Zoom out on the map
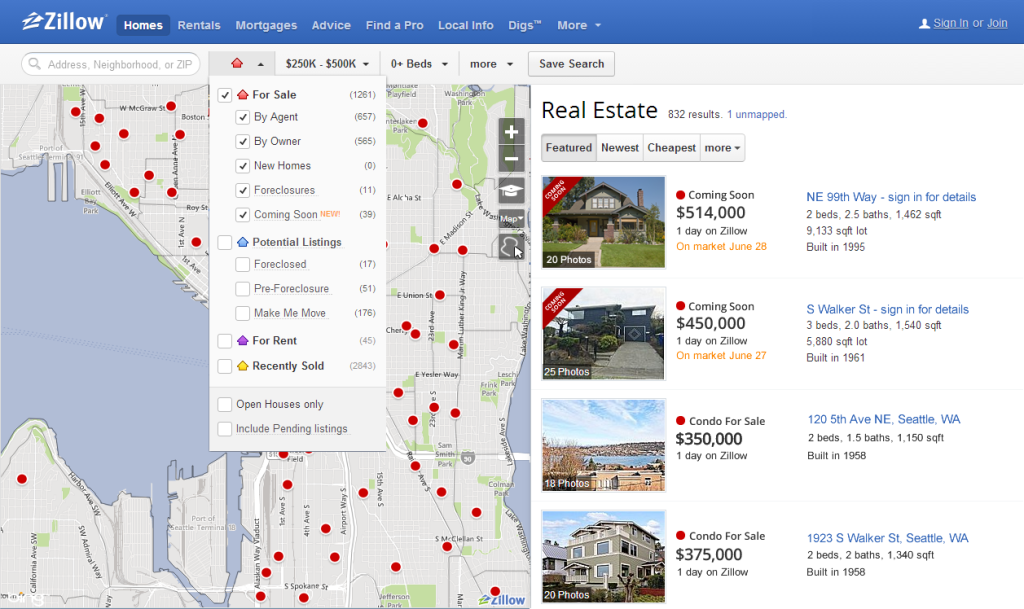1024x609 pixels. 511,159
